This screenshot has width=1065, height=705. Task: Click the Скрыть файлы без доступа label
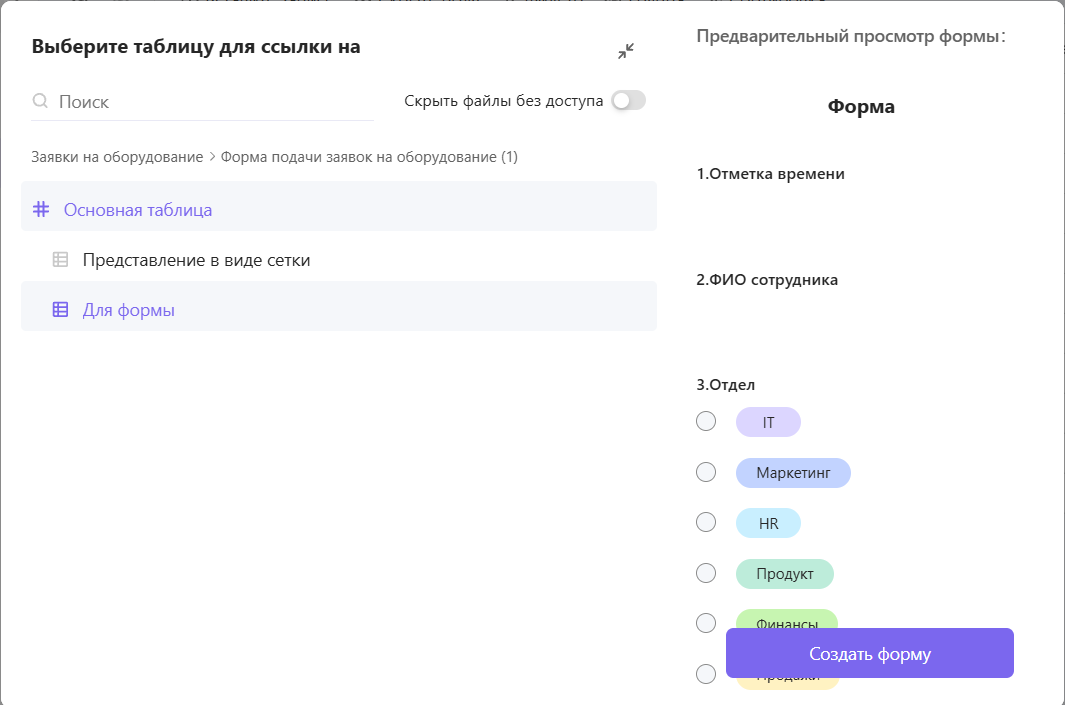pyautogui.click(x=503, y=101)
